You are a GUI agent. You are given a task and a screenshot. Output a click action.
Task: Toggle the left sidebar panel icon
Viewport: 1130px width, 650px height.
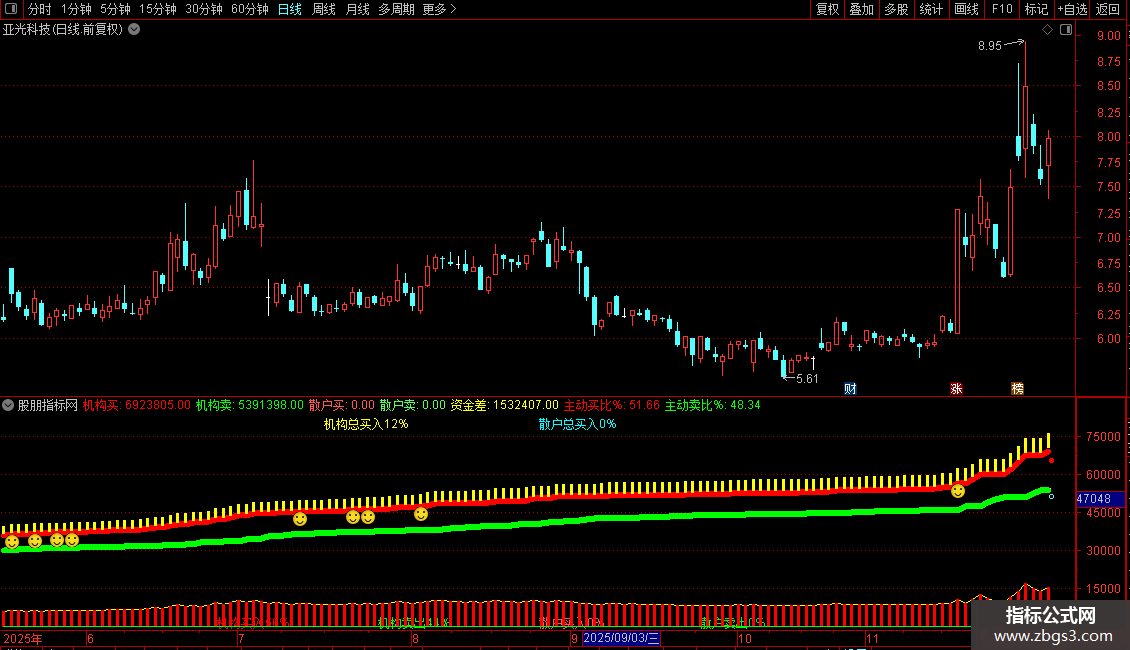(12, 9)
